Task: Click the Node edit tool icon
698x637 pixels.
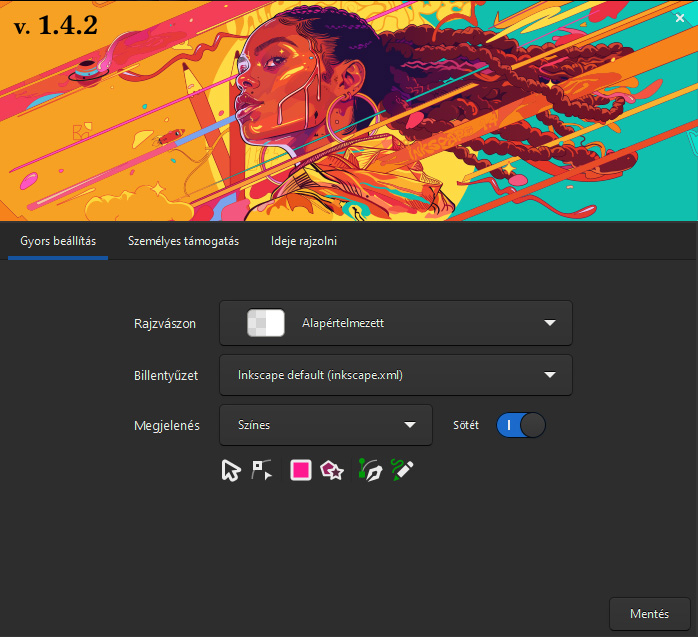Action: click(262, 470)
